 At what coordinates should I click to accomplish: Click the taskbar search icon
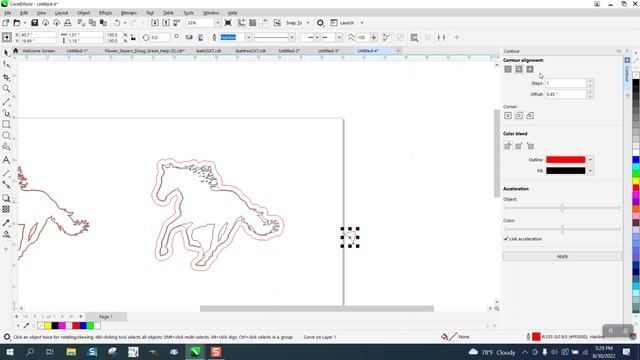(x=30, y=352)
